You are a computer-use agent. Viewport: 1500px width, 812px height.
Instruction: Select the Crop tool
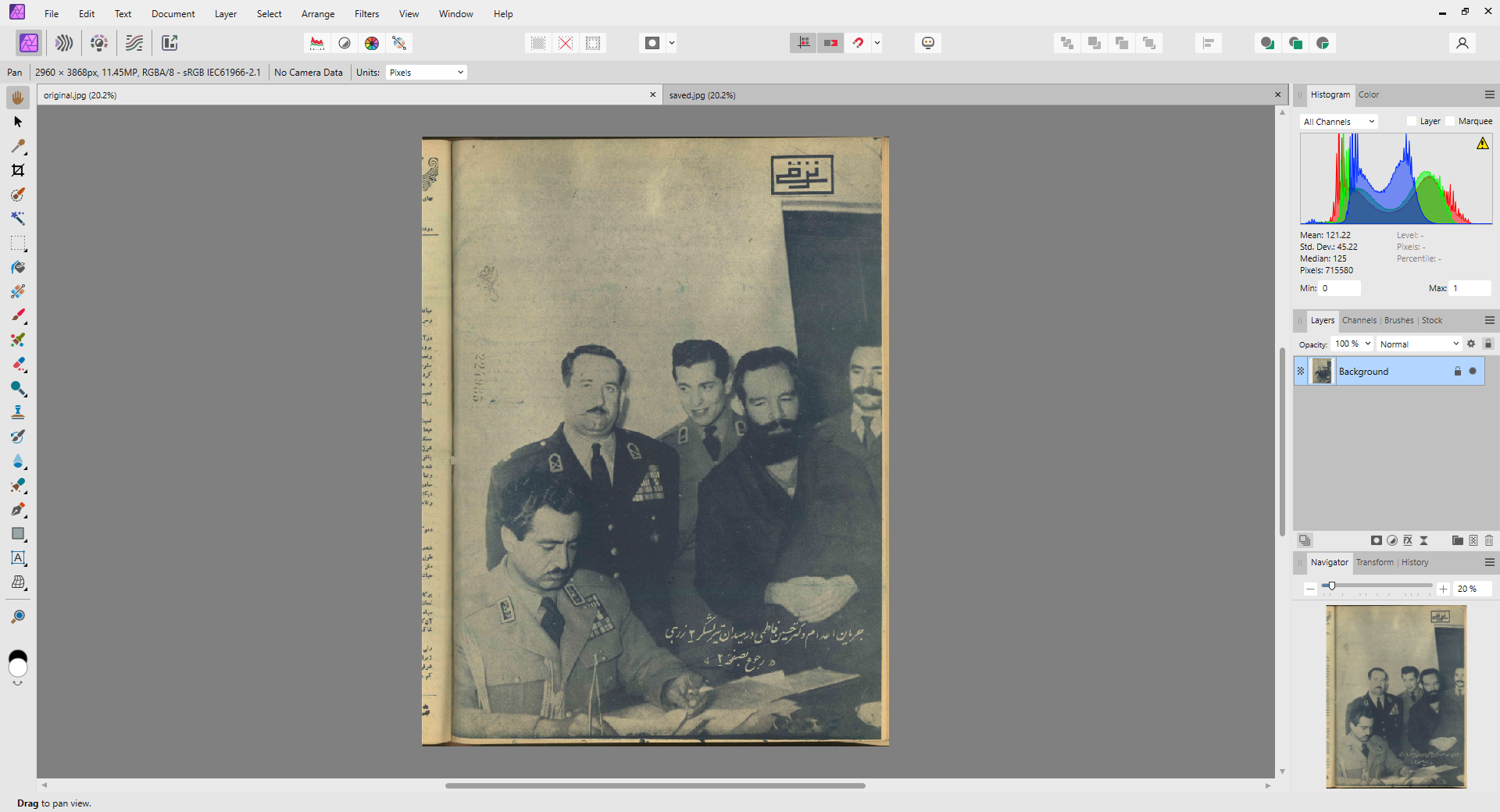click(18, 170)
